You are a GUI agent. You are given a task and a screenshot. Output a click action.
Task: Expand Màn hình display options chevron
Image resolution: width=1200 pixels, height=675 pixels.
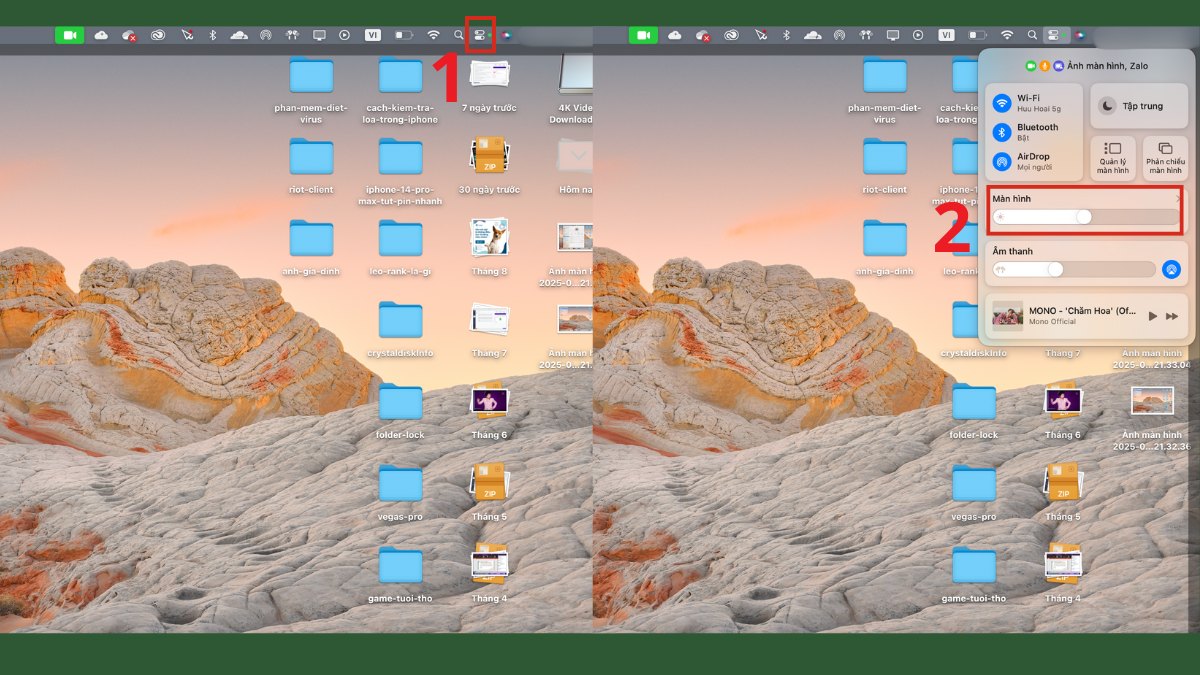[1177, 199]
